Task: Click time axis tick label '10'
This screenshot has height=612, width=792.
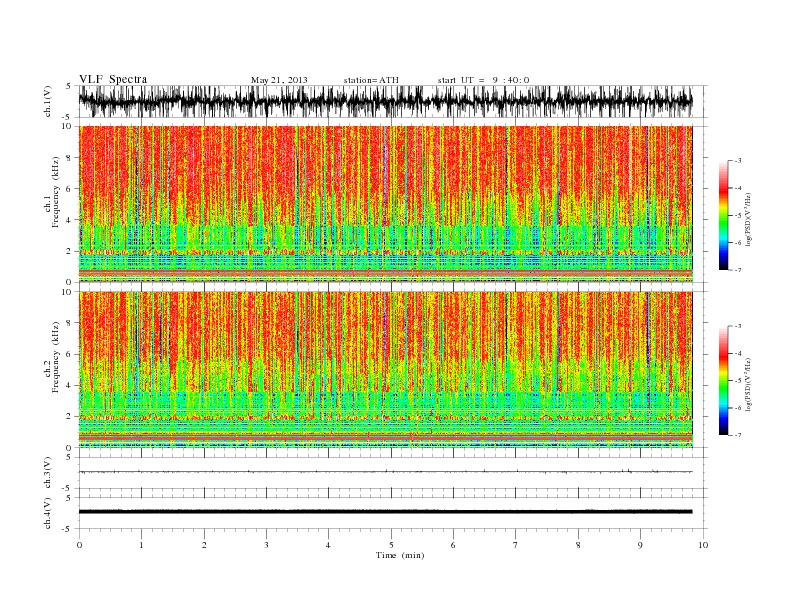Action: pyautogui.click(x=703, y=545)
